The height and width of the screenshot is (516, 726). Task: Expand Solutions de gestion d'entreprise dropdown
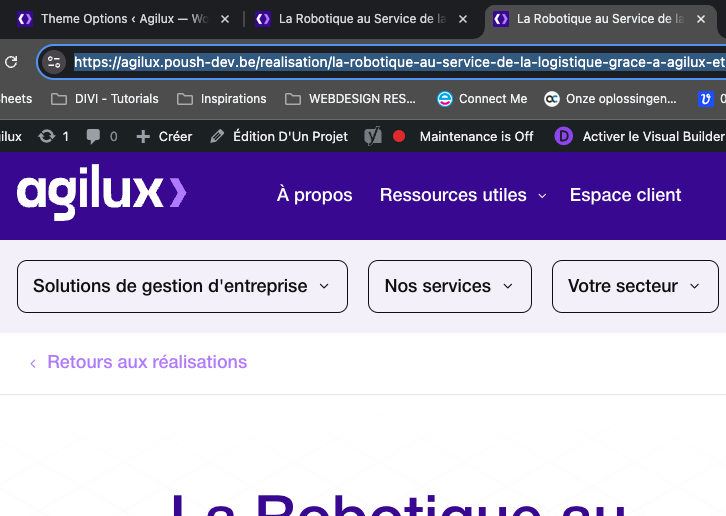(x=182, y=286)
